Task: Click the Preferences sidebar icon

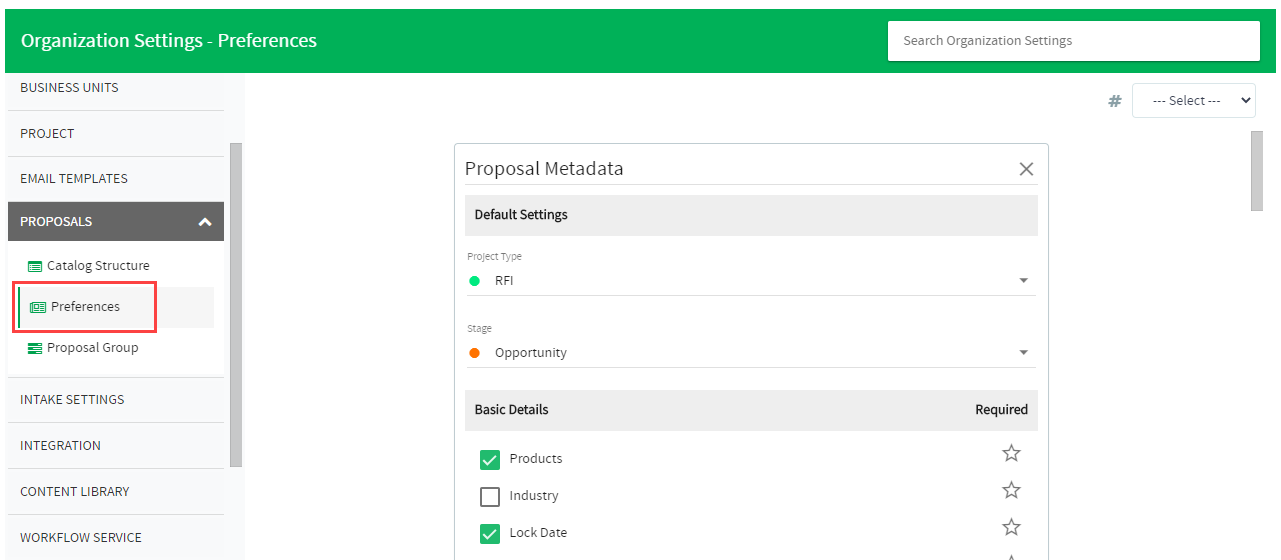Action: tap(38, 307)
